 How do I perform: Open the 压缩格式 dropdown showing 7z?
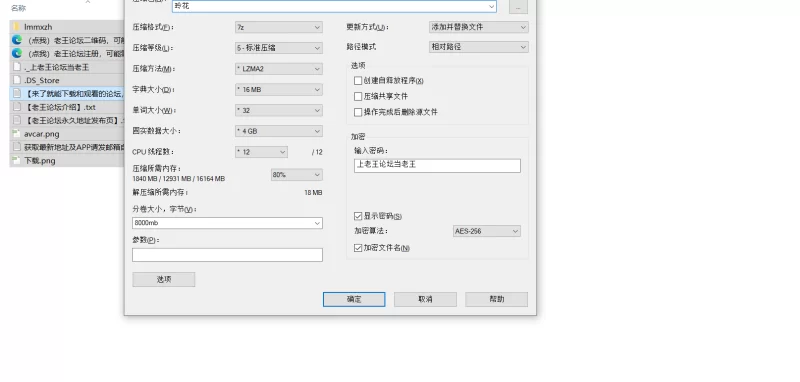pos(279,27)
